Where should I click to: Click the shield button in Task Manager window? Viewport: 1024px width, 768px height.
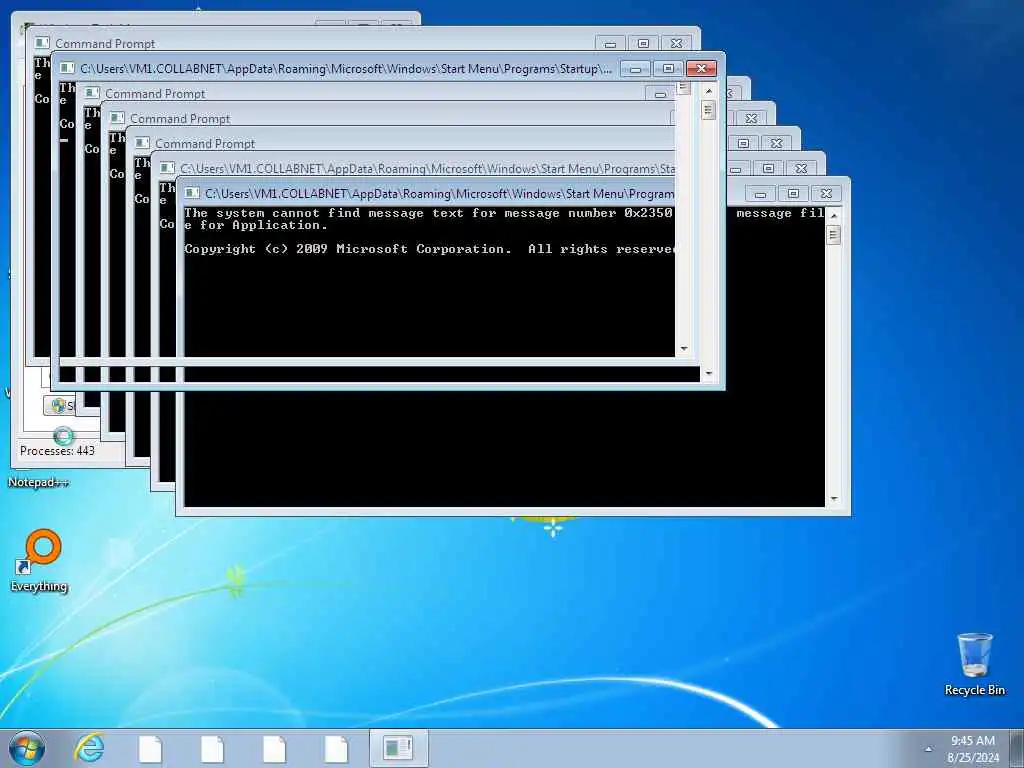tap(59, 406)
